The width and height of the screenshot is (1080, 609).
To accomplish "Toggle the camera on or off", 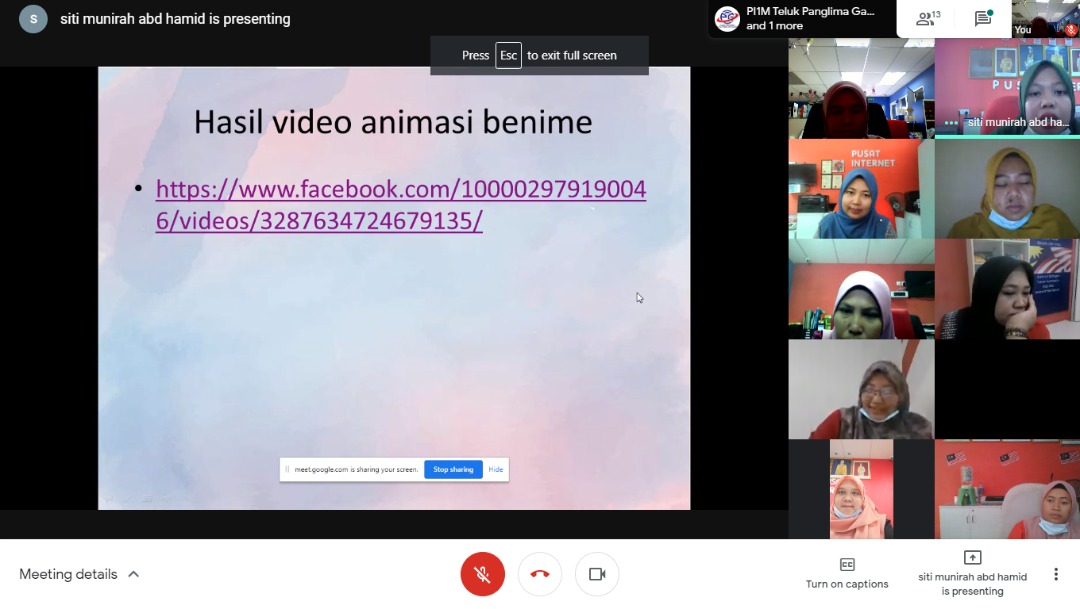I will [x=597, y=574].
